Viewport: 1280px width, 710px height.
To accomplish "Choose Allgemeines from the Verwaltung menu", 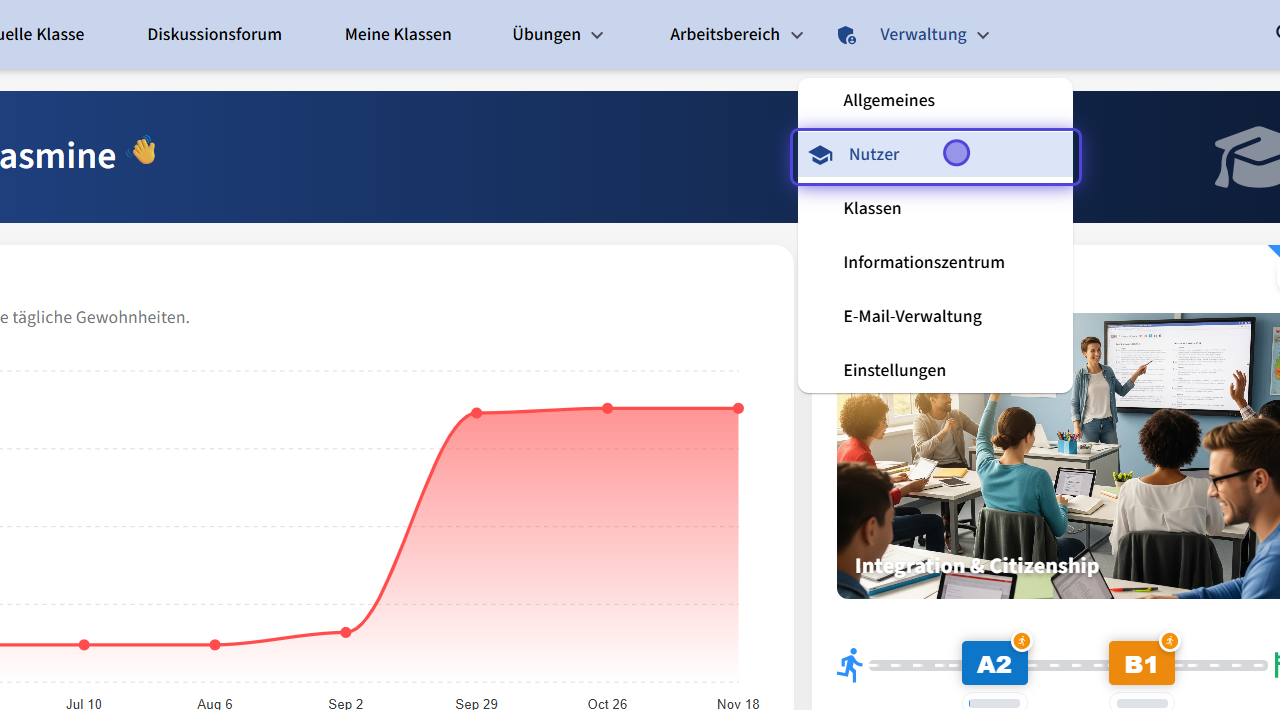I will coord(889,100).
